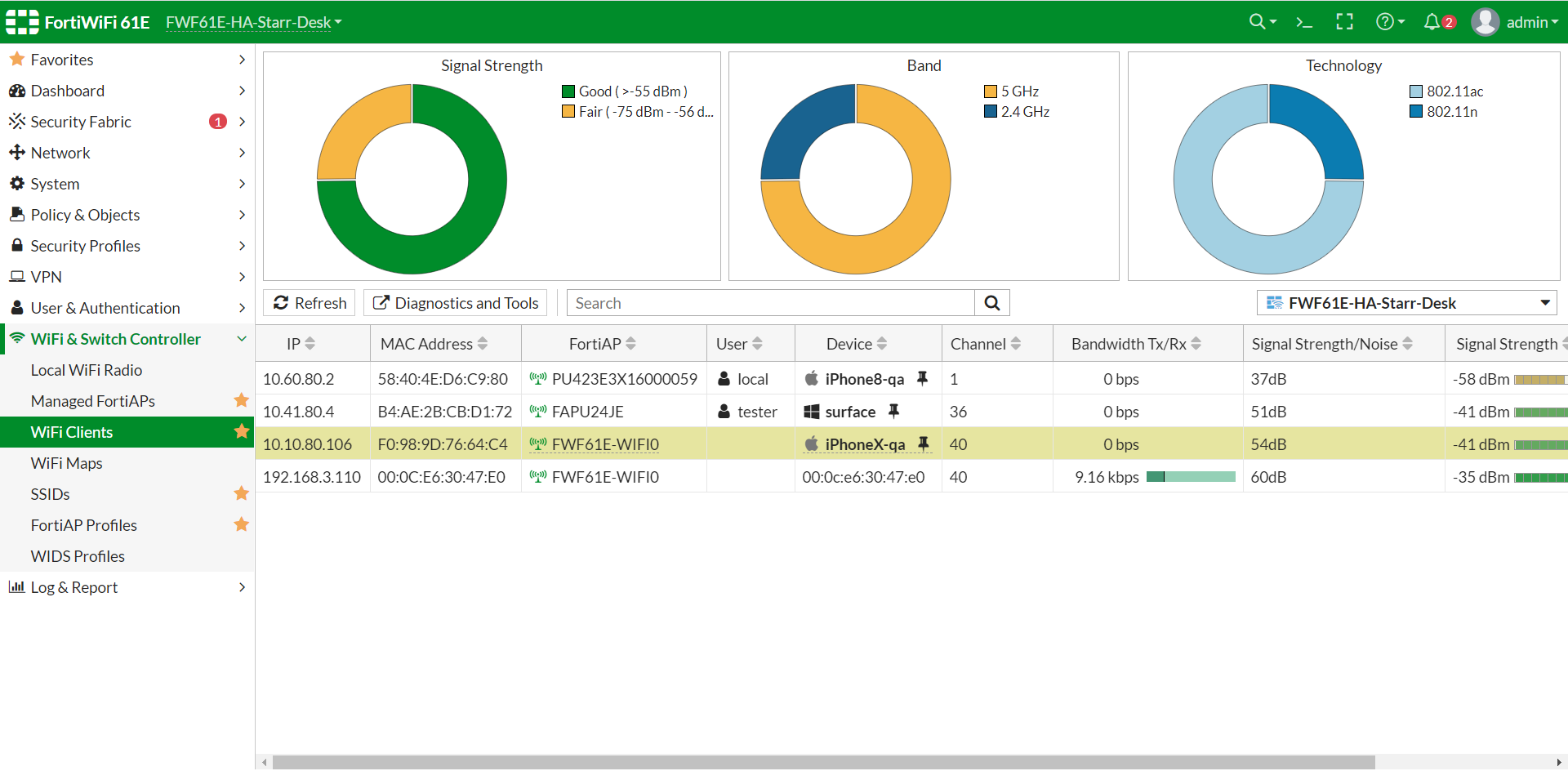Collapse WiFi & Switch Controller menu

coord(127,339)
